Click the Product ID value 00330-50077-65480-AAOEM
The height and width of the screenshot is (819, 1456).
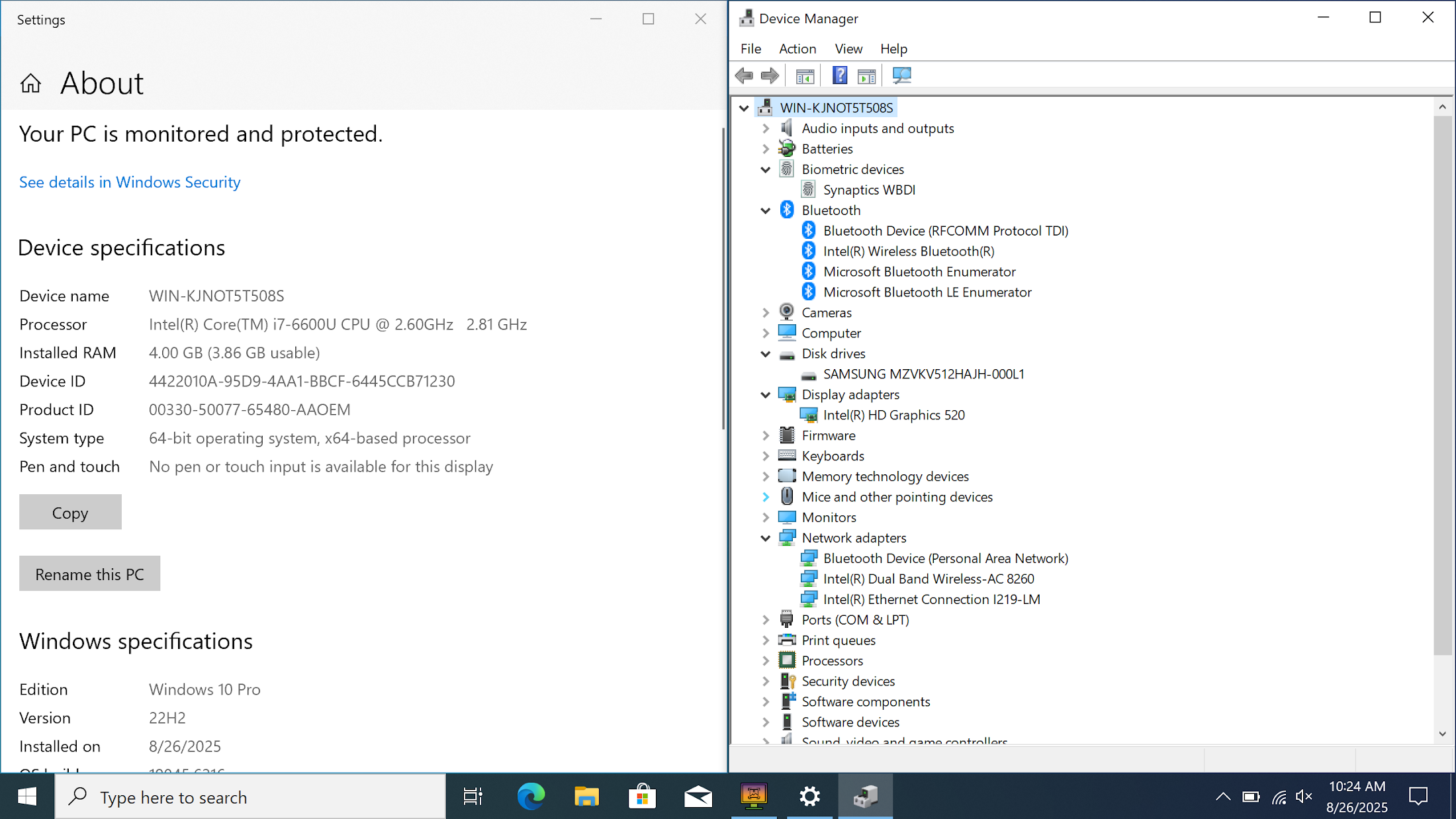tap(250, 409)
